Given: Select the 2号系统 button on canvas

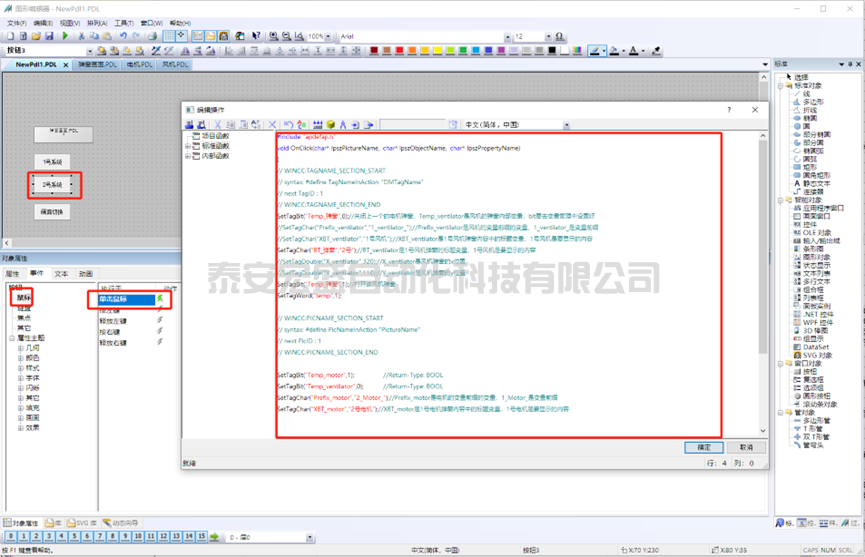Looking at the screenshot, I should tap(54, 185).
